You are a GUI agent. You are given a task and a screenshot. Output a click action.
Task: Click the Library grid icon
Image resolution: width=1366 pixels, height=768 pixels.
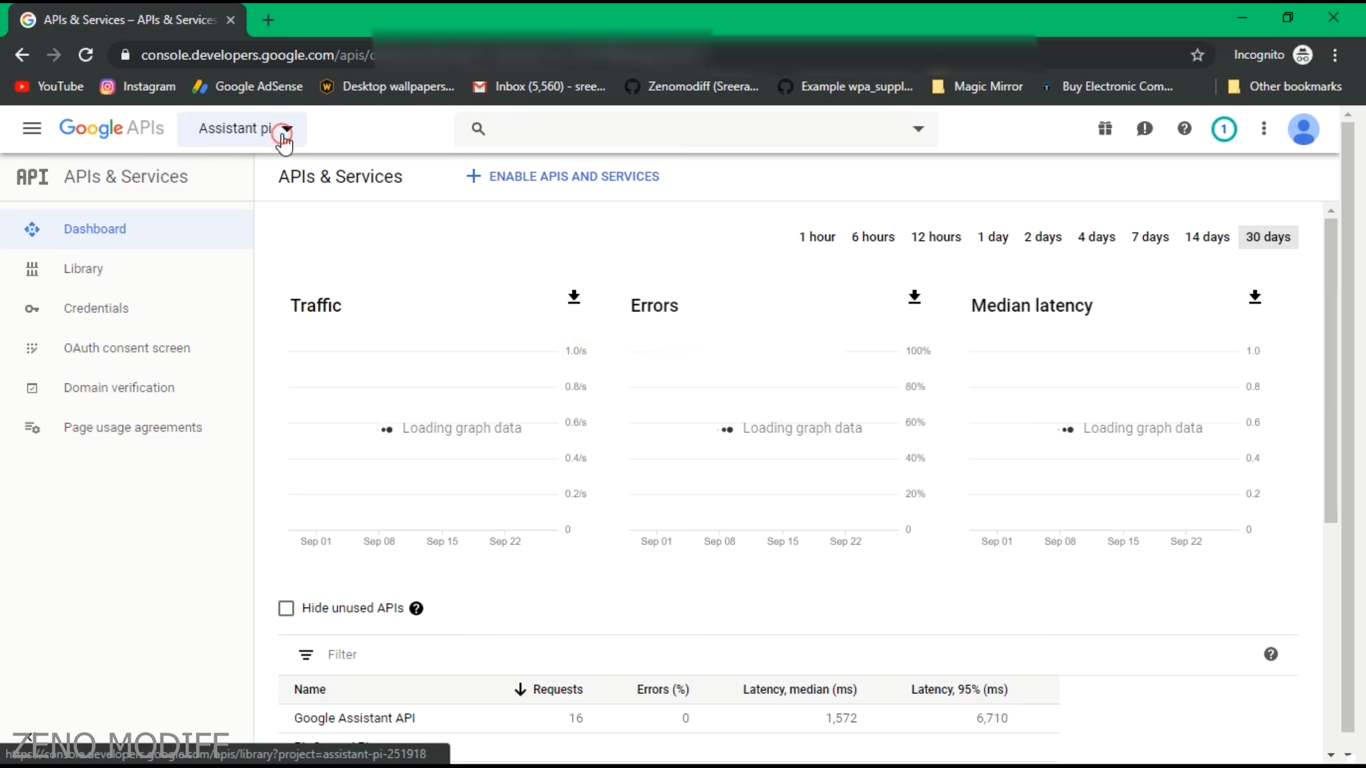click(x=32, y=269)
